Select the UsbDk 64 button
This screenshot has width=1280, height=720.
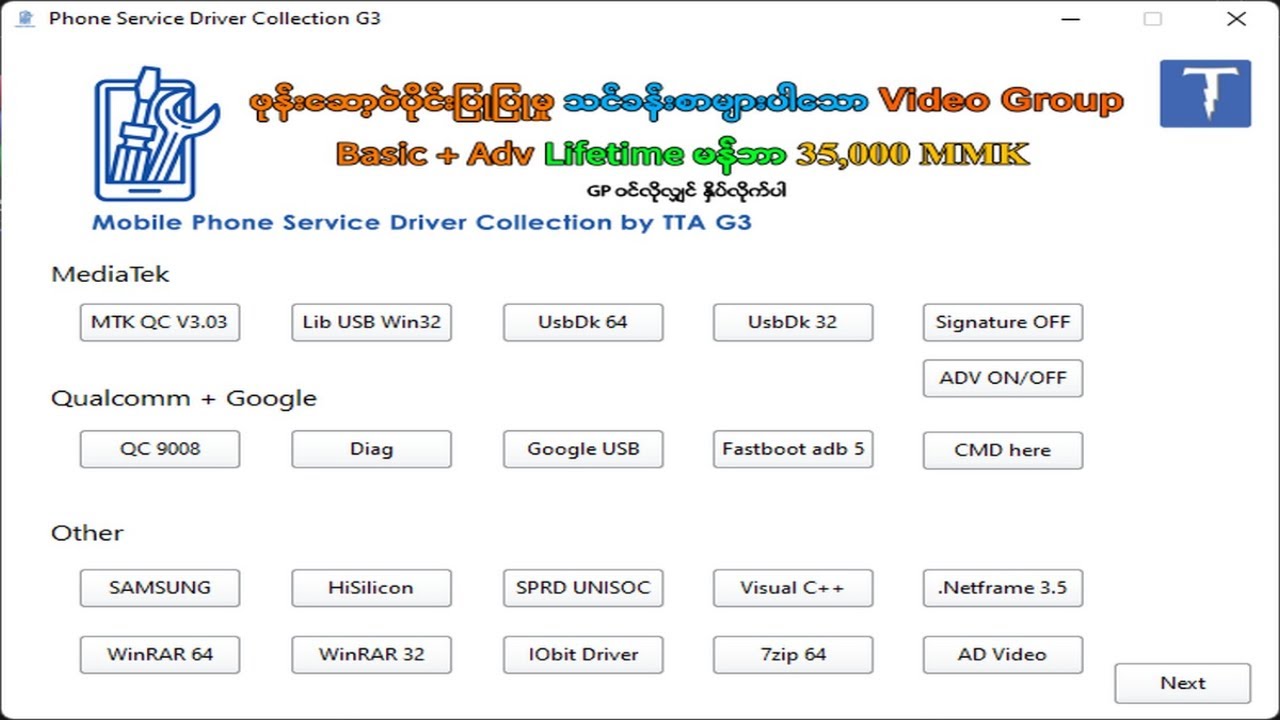[583, 322]
